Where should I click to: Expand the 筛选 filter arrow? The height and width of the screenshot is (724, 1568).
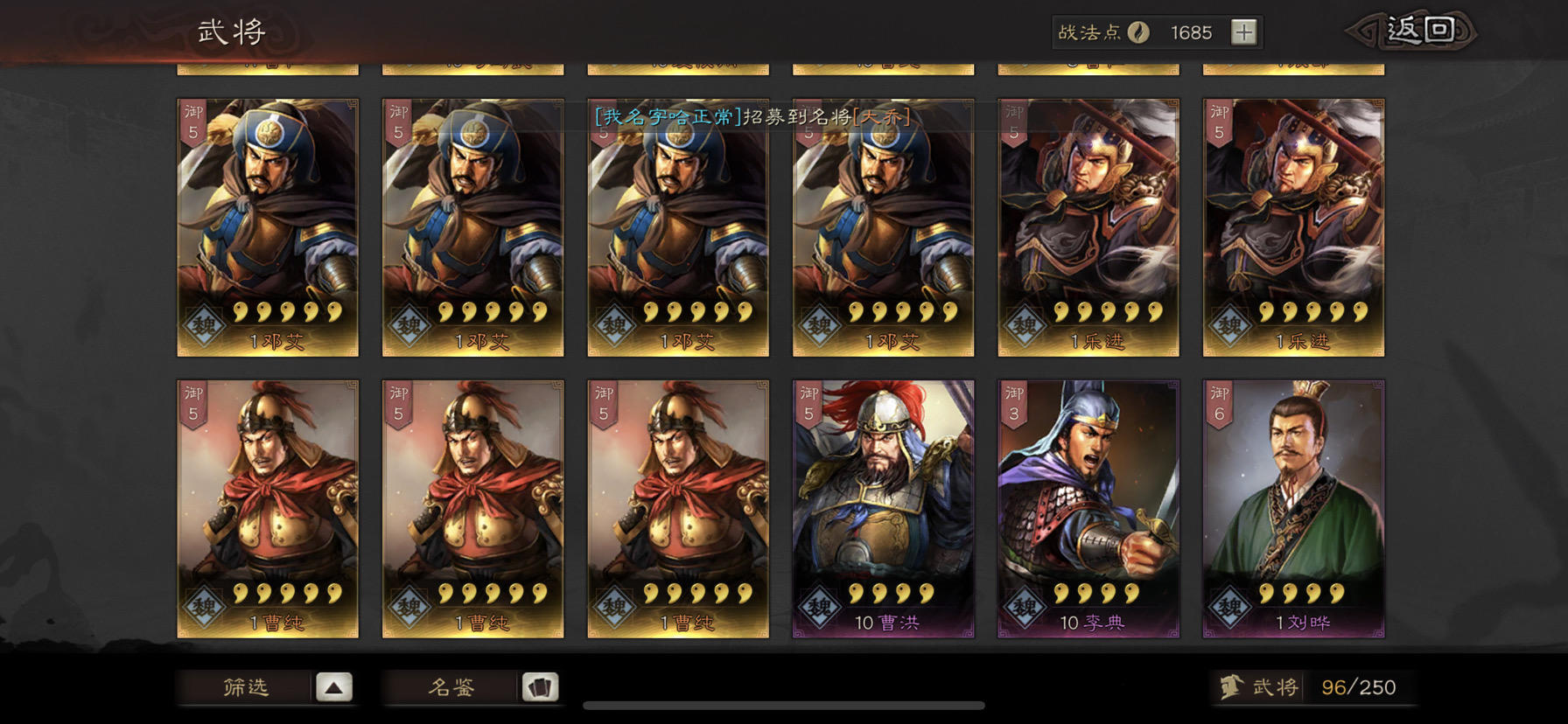point(333,687)
